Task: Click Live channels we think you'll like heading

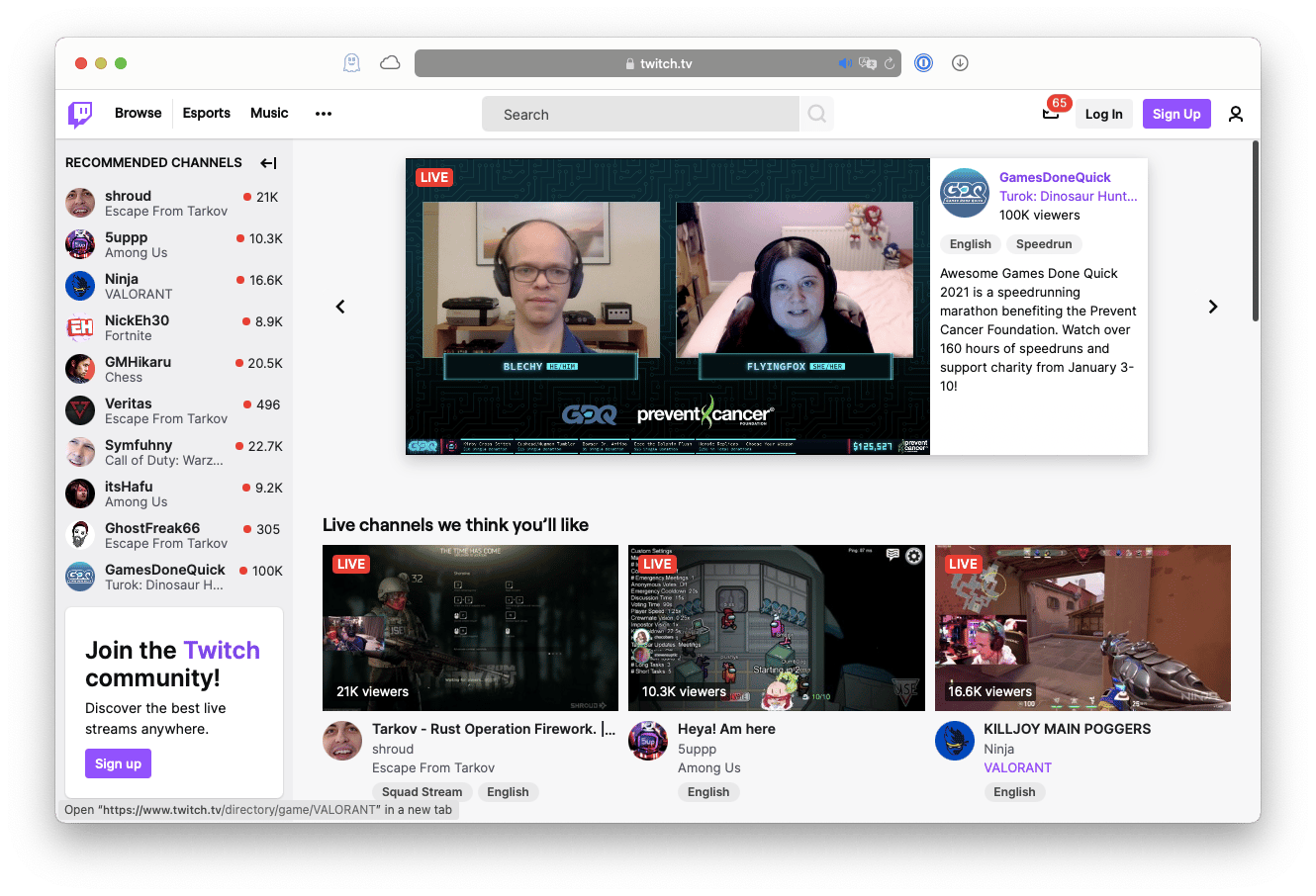Action: (x=455, y=525)
